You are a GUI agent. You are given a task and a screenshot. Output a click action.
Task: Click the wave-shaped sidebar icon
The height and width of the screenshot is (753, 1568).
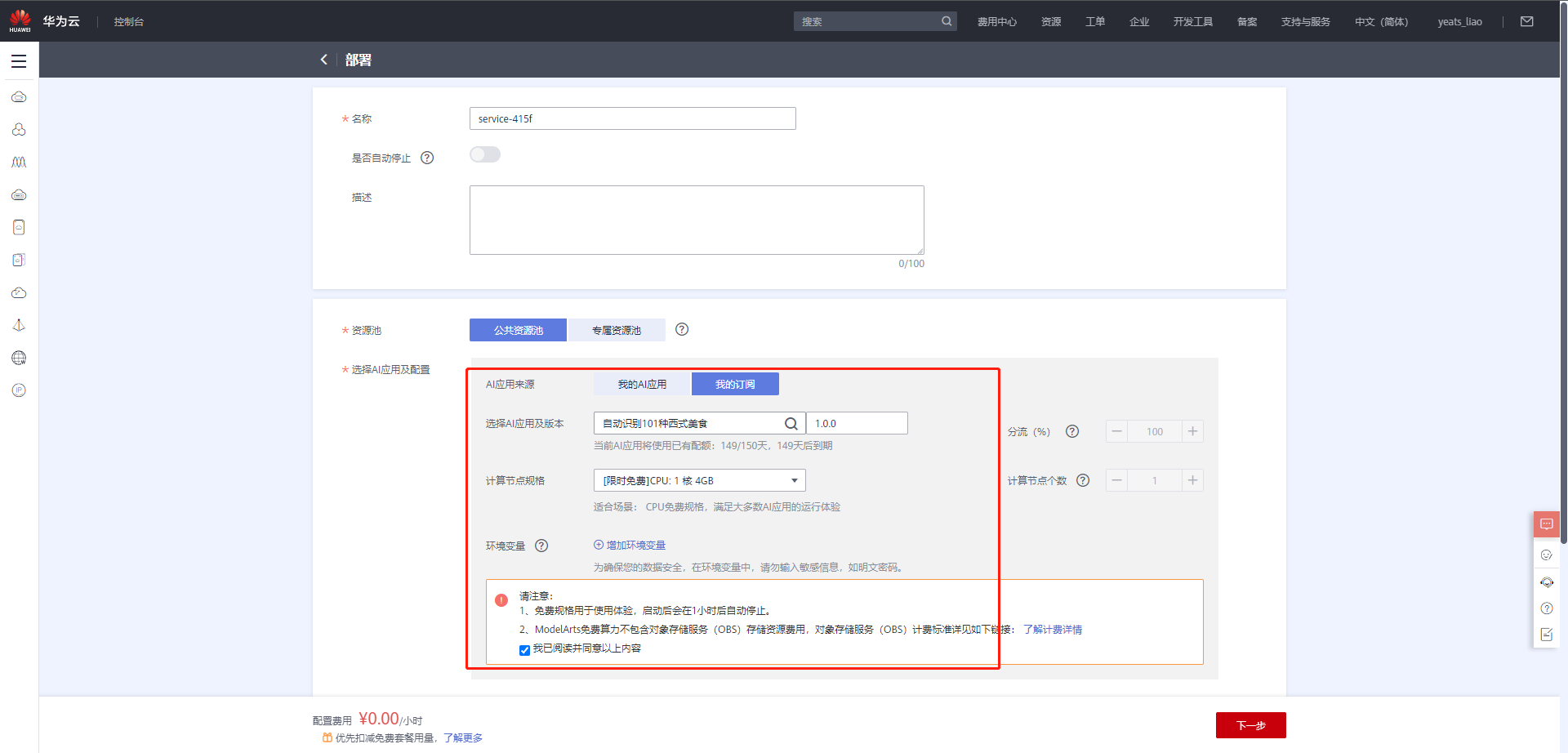click(x=19, y=163)
